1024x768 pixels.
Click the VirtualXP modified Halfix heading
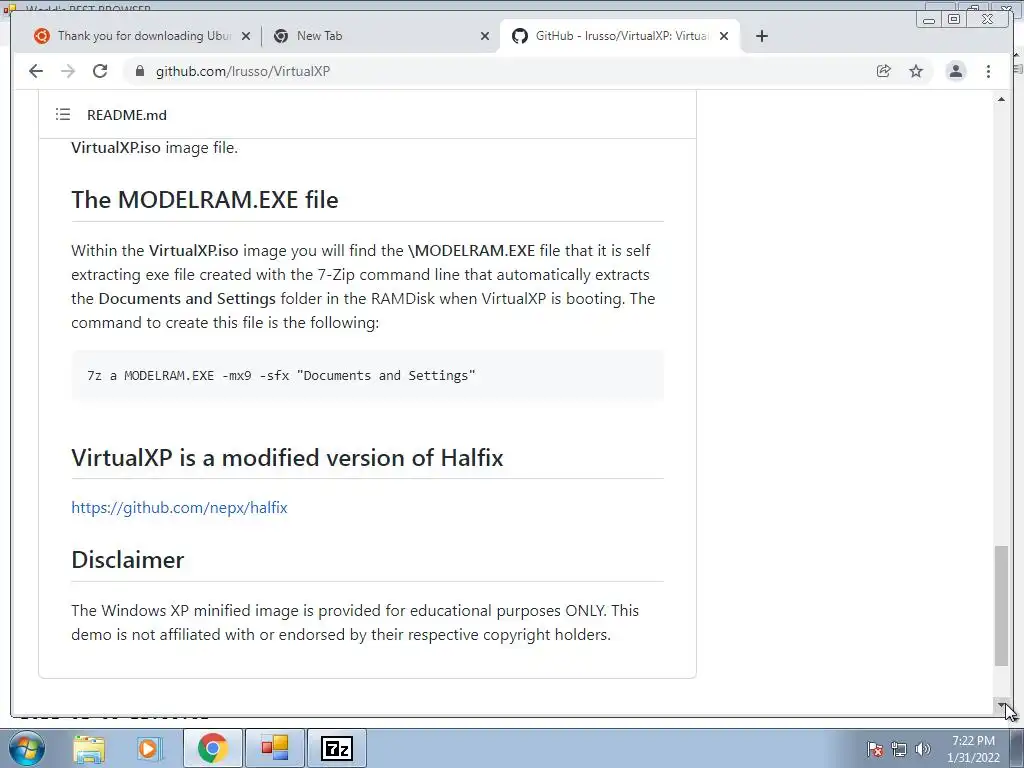(x=287, y=458)
